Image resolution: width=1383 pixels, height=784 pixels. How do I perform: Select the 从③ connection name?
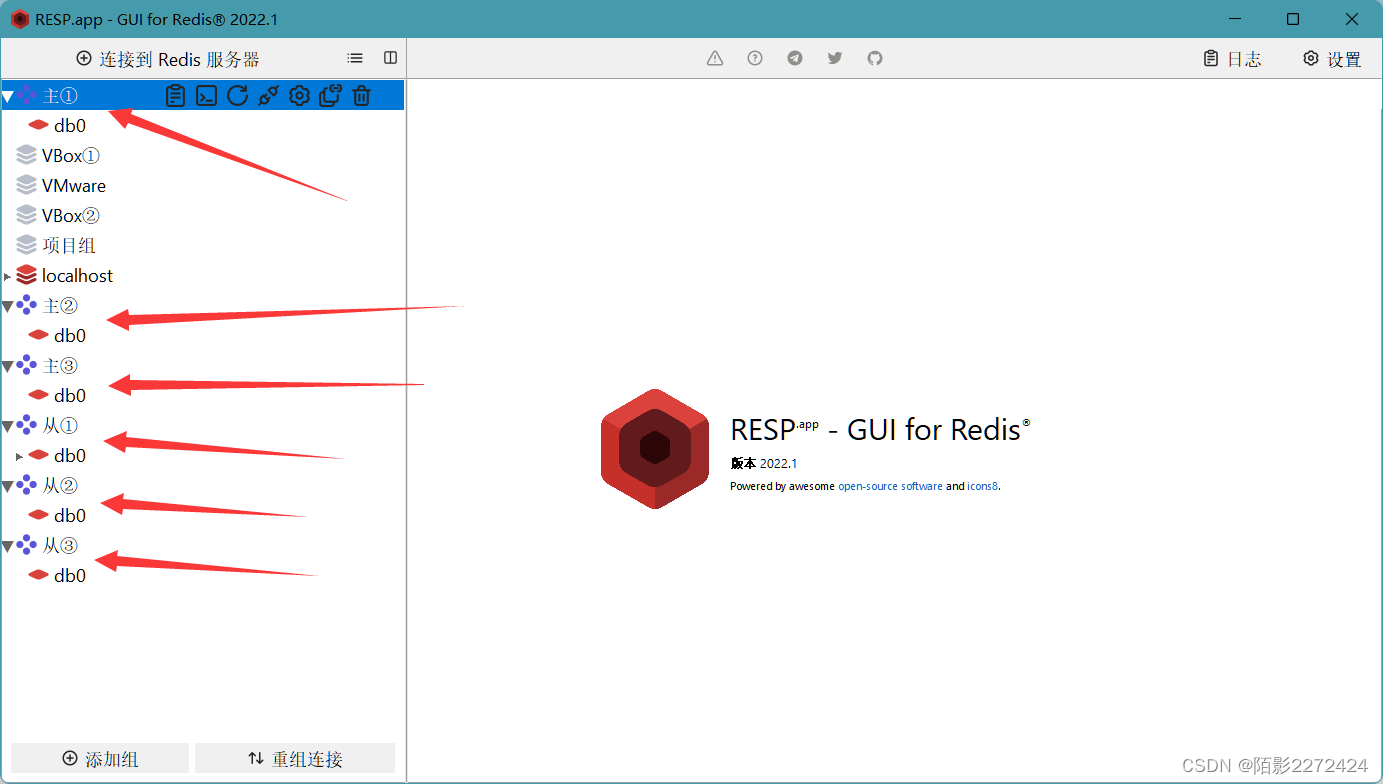pos(60,546)
